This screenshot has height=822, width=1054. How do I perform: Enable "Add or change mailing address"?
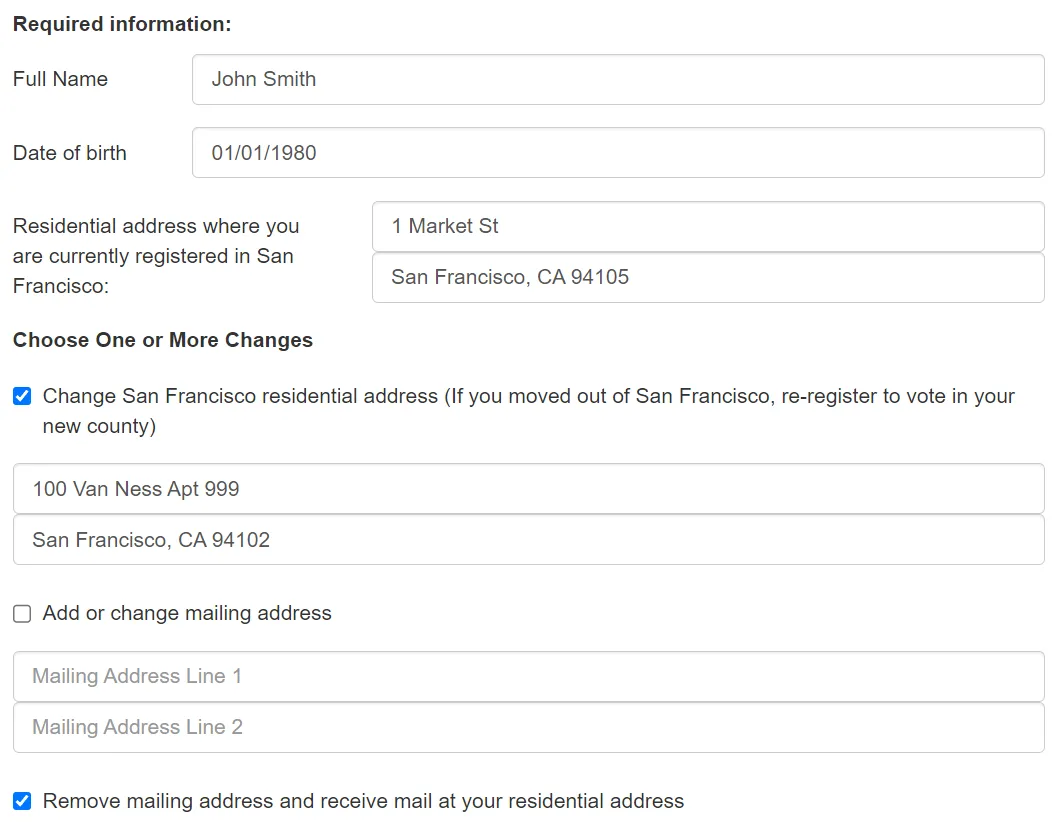click(21, 613)
